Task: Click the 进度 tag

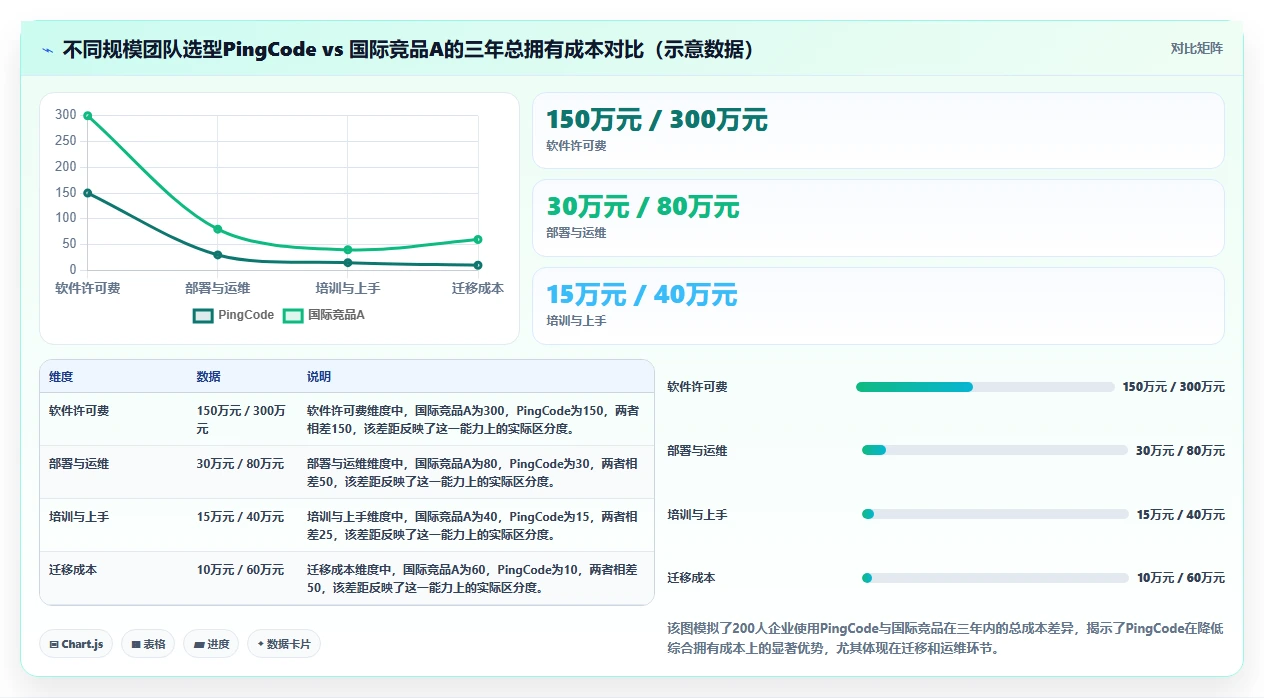Action: 211,644
